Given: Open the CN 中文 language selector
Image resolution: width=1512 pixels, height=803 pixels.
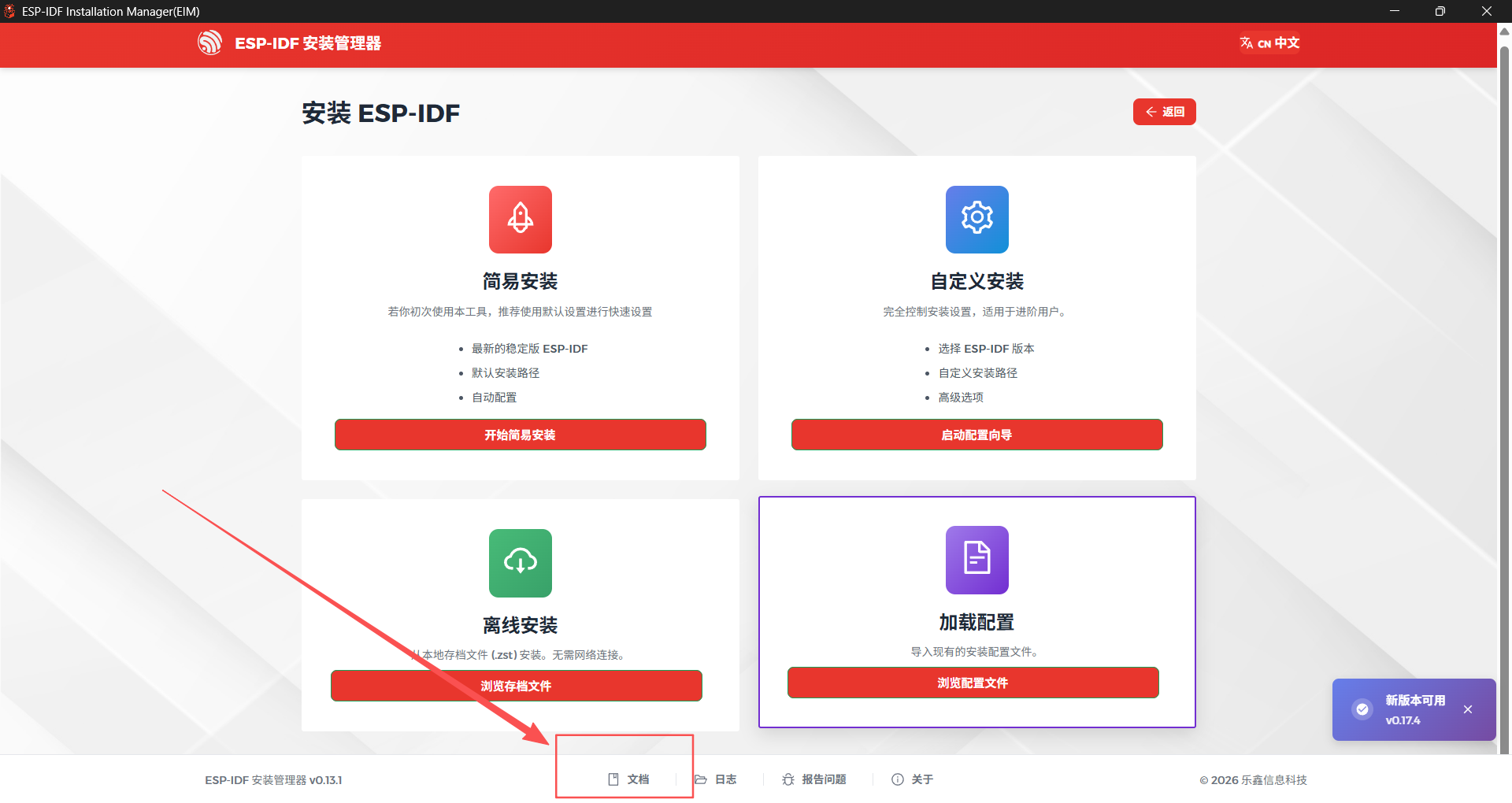Looking at the screenshot, I should pyautogui.click(x=1269, y=43).
